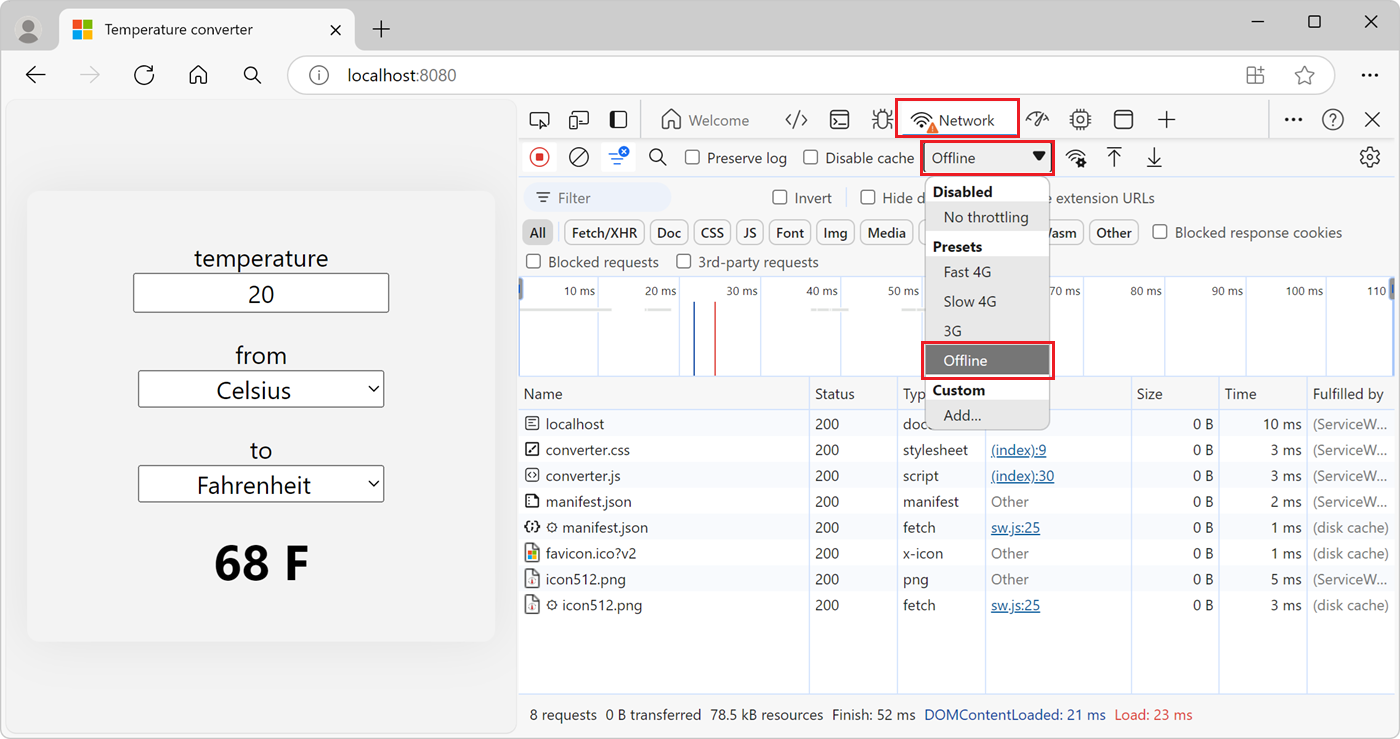Select 3G preset
The height and width of the screenshot is (739, 1400).
pyautogui.click(x=986, y=331)
